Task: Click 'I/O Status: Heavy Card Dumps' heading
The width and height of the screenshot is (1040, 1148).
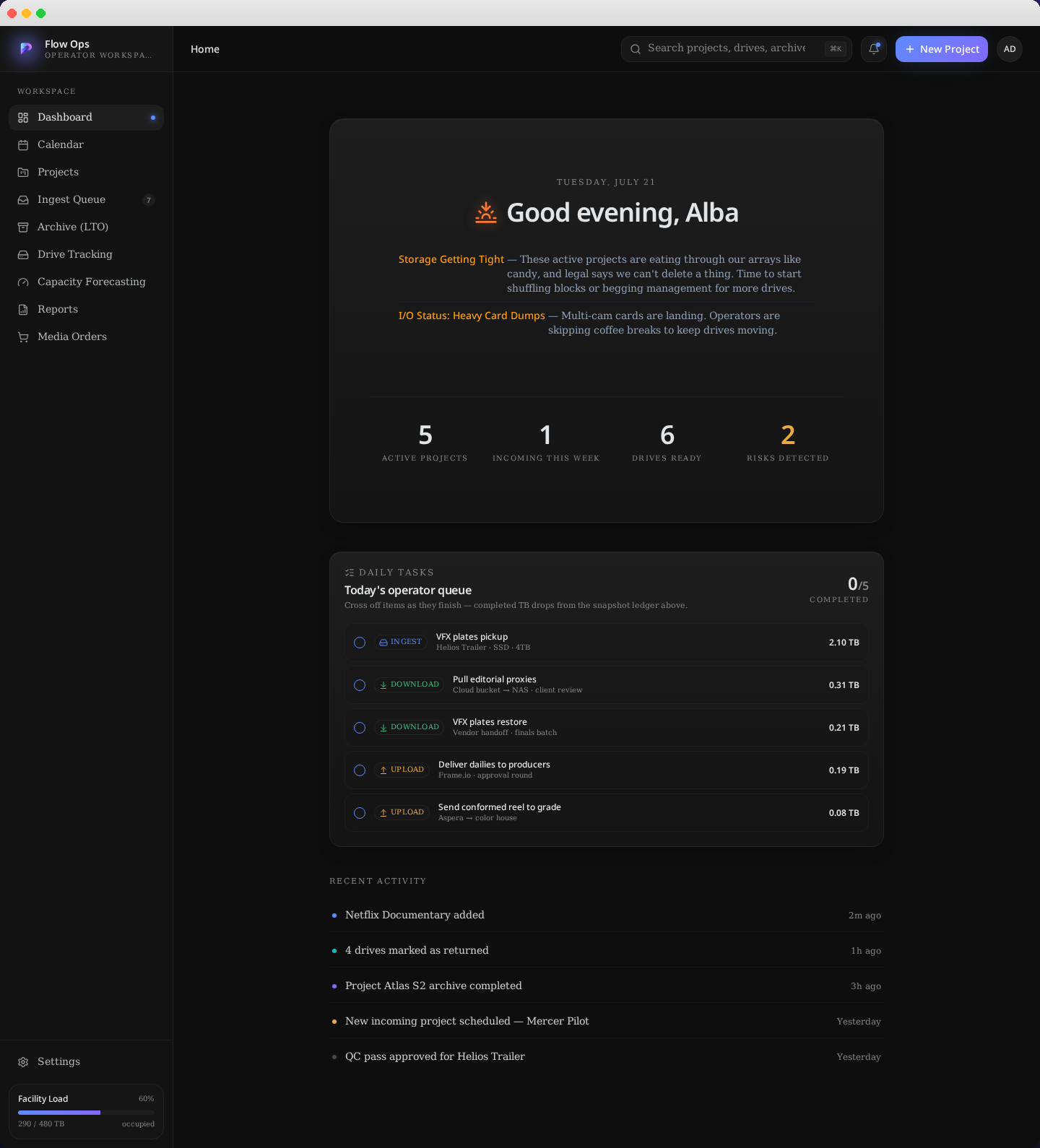Action: [x=472, y=316]
